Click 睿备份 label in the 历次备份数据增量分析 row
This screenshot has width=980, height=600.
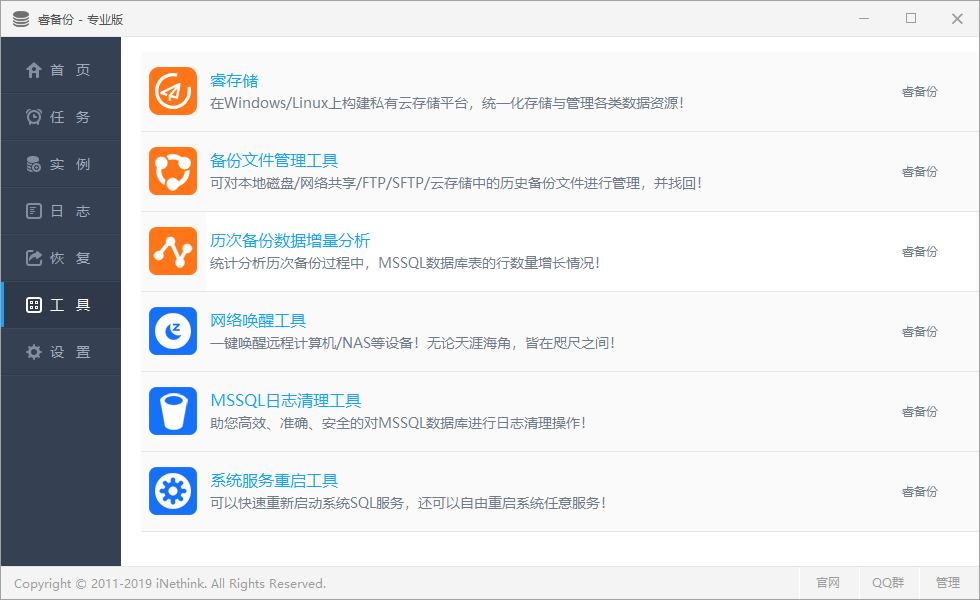click(919, 252)
